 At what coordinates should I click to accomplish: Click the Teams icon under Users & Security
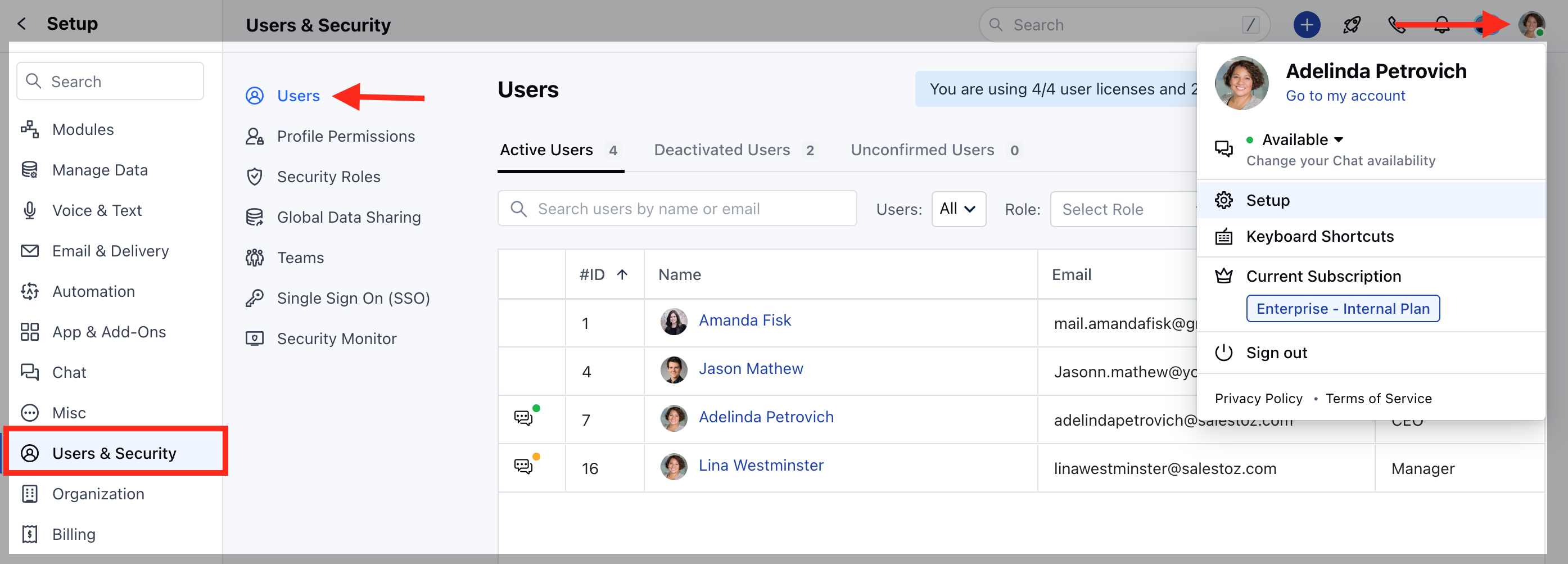tap(255, 257)
